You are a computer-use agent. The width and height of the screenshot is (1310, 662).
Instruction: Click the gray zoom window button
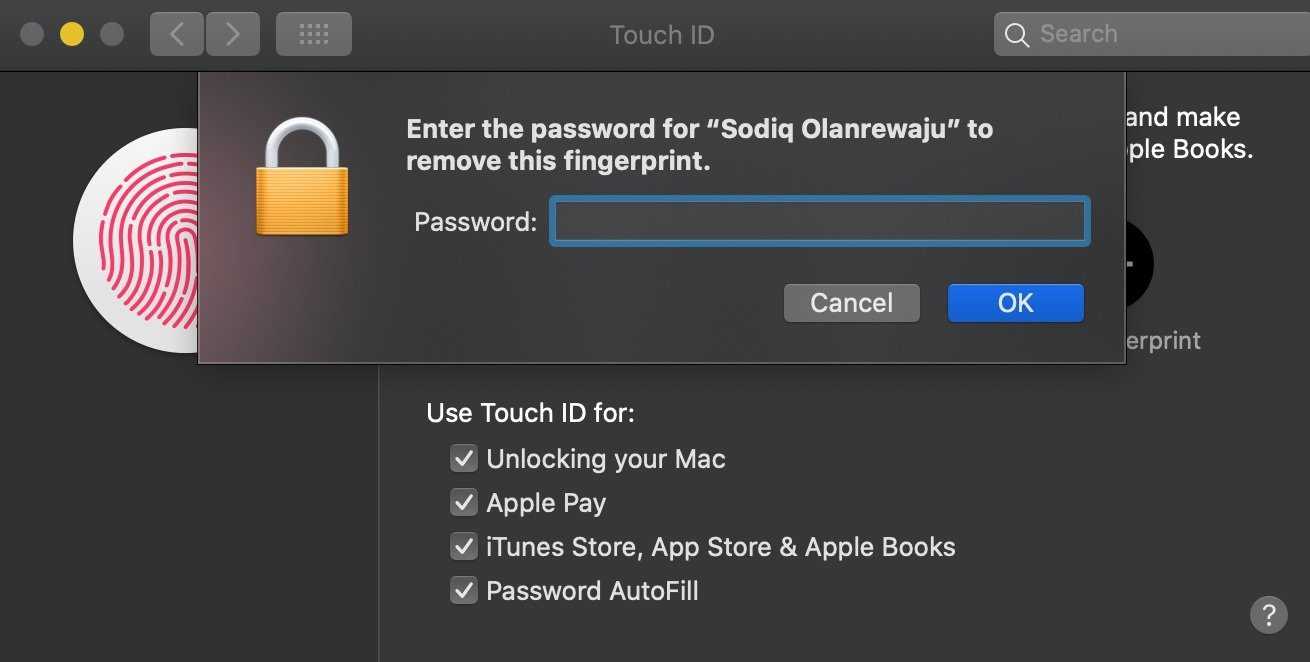[112, 35]
